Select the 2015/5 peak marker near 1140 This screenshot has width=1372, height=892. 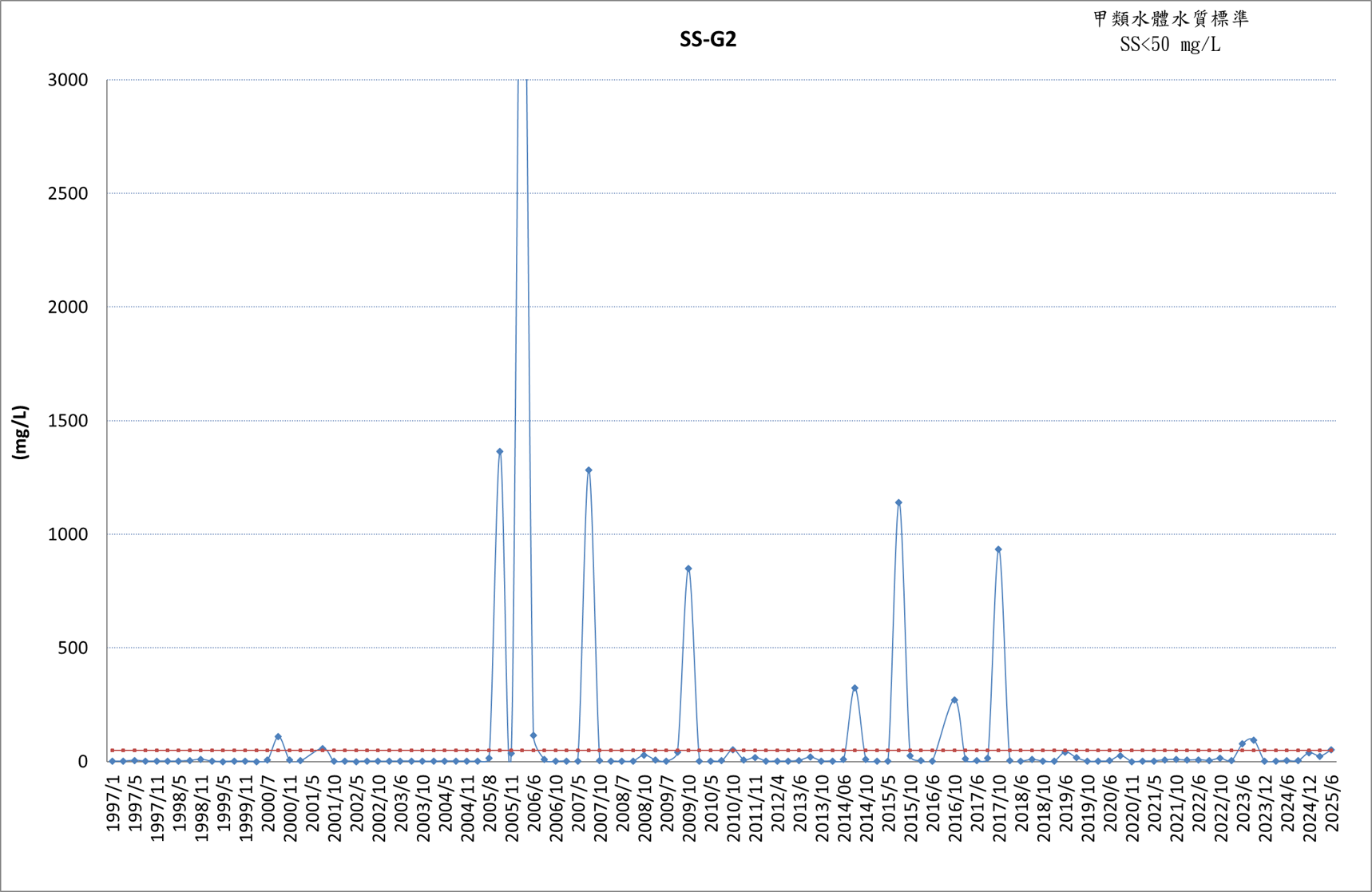(x=898, y=503)
